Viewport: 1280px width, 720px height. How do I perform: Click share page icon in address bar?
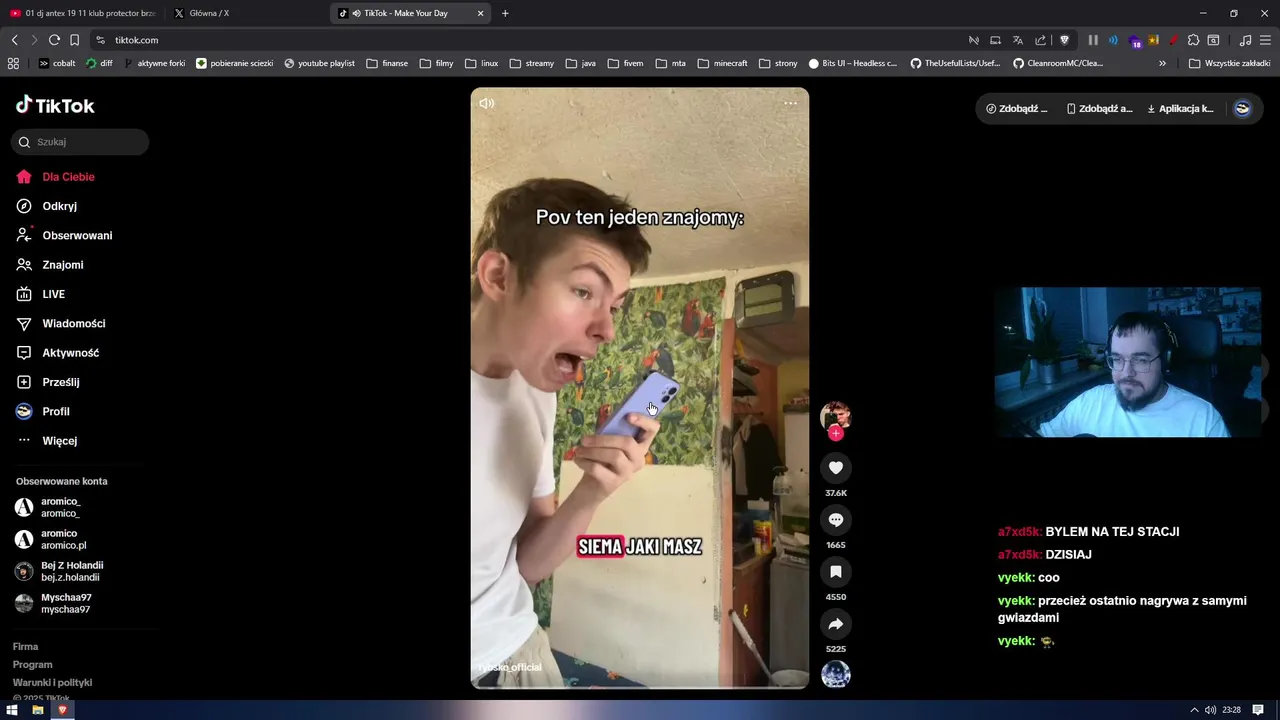point(1041,40)
